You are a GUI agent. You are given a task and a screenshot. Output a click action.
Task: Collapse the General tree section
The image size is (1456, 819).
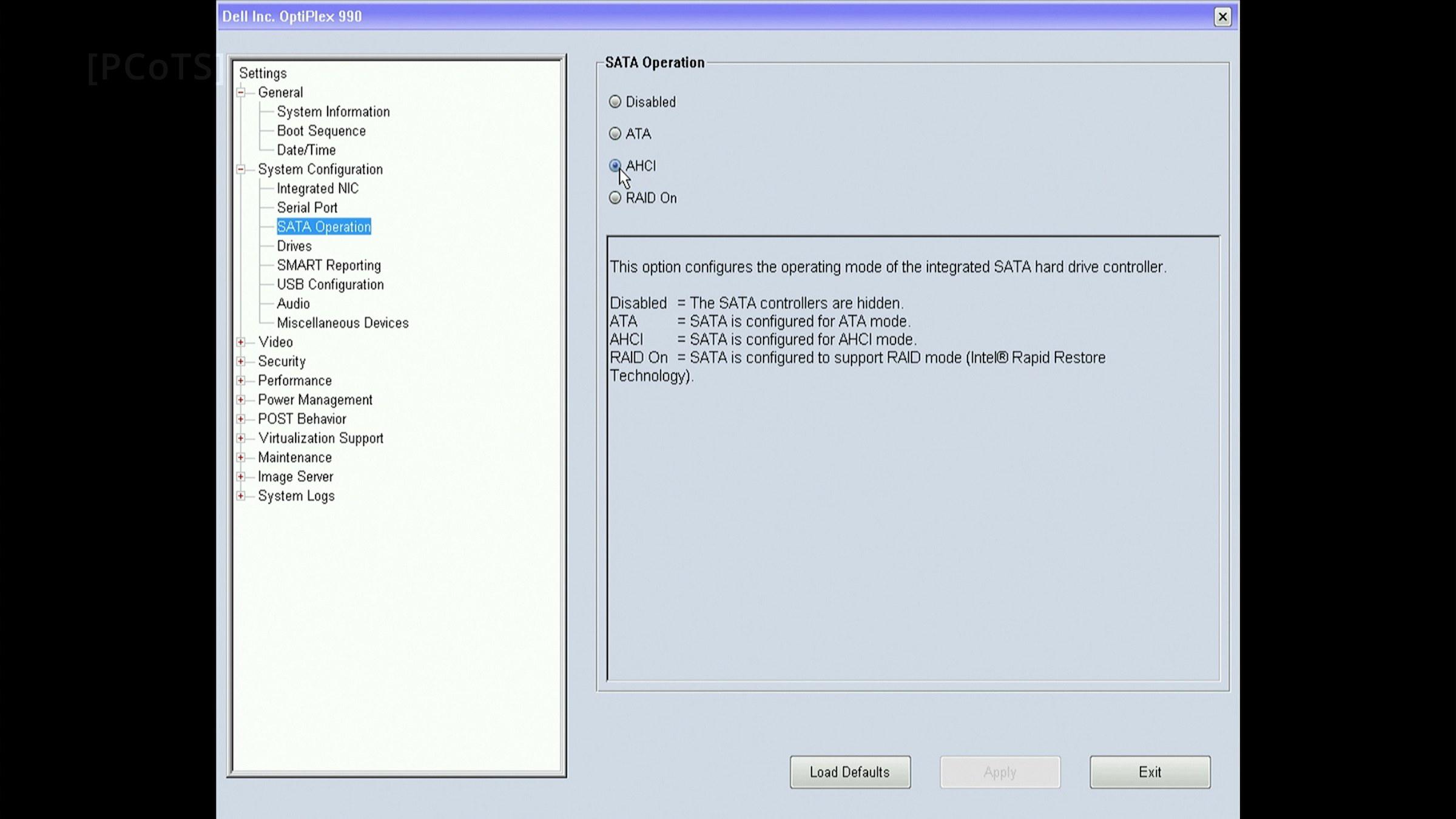(241, 92)
